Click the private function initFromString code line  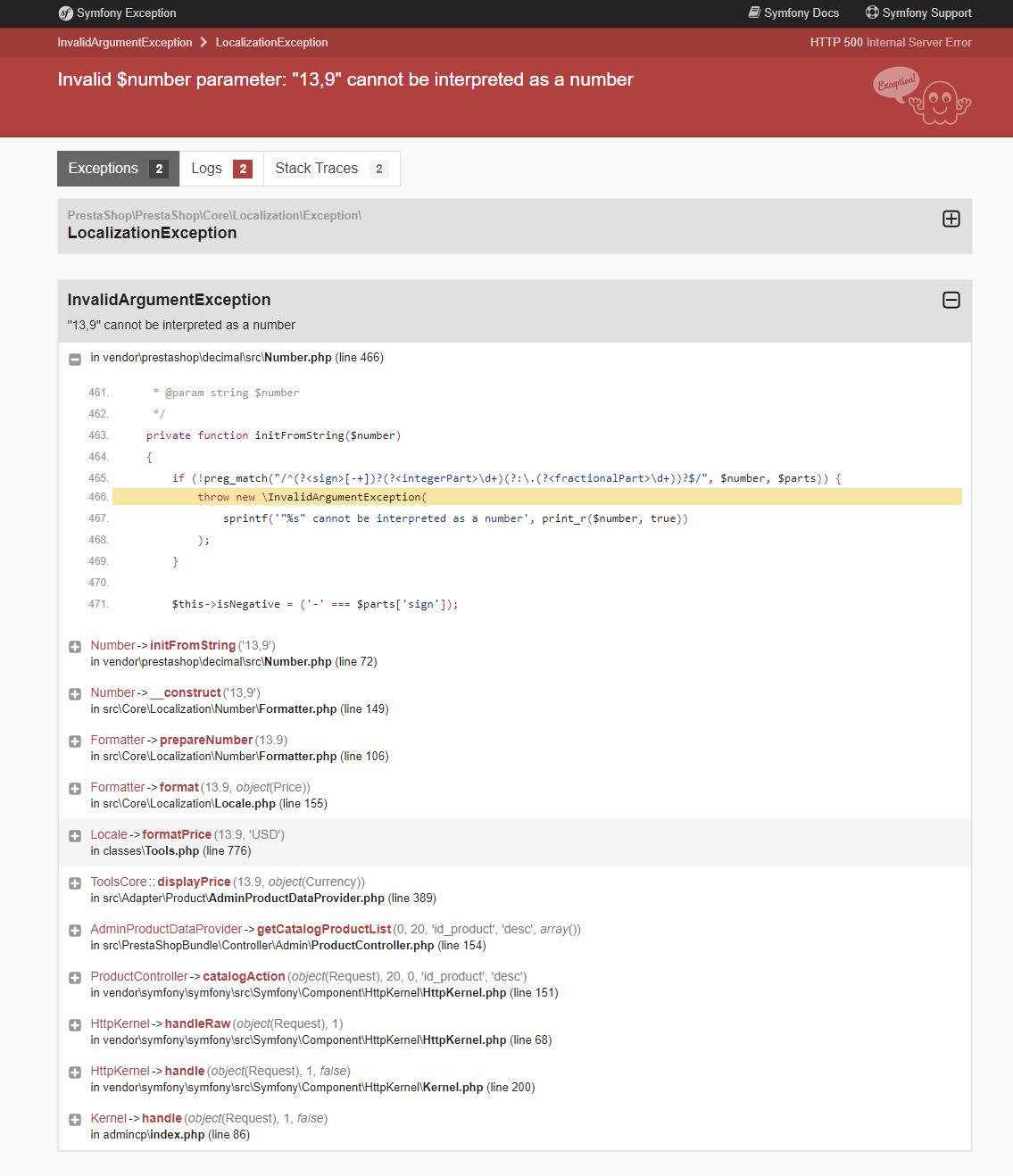click(x=274, y=435)
